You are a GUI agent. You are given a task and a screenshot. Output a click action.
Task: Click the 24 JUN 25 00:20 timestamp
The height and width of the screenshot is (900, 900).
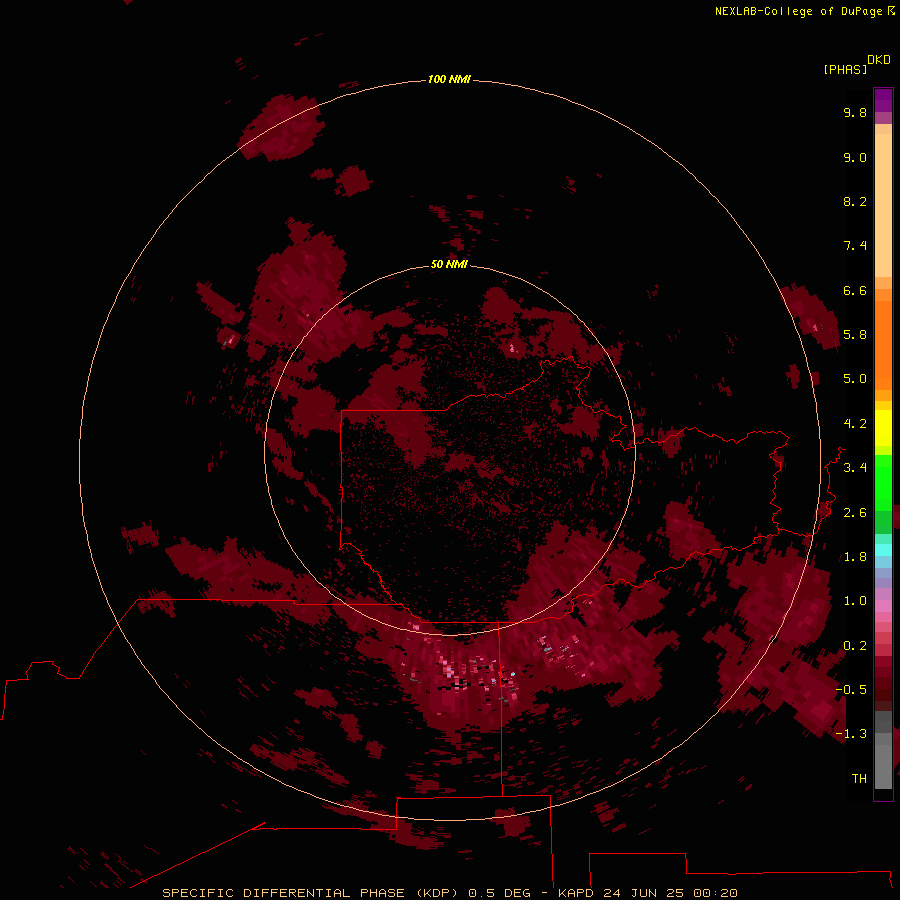pos(670,893)
